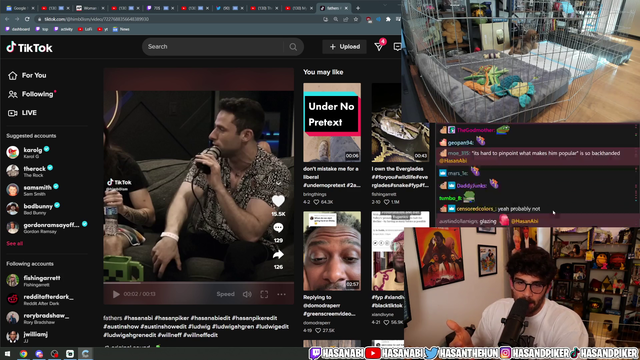
Task: Go back in browser history
Action: coord(7,19)
